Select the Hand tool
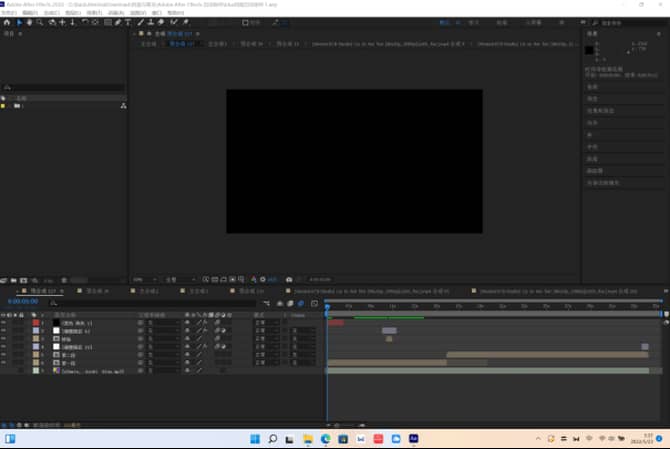 coord(29,22)
